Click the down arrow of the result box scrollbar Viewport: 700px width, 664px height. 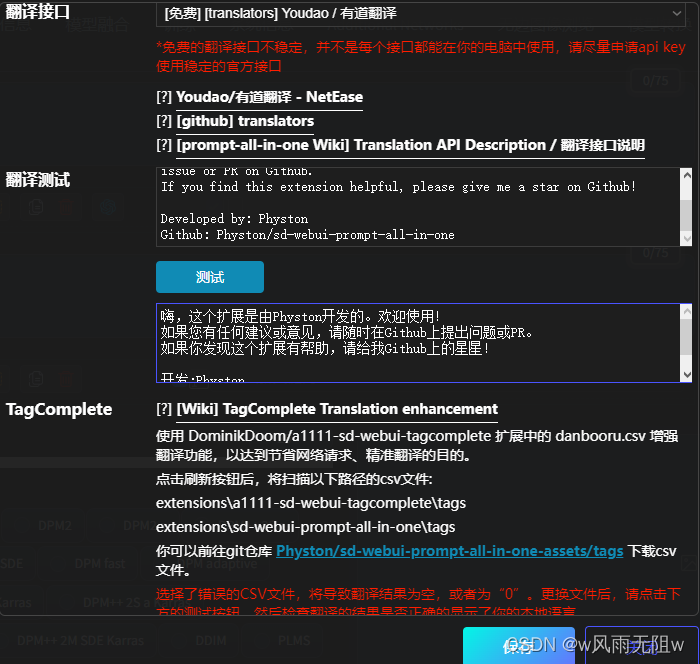687,375
